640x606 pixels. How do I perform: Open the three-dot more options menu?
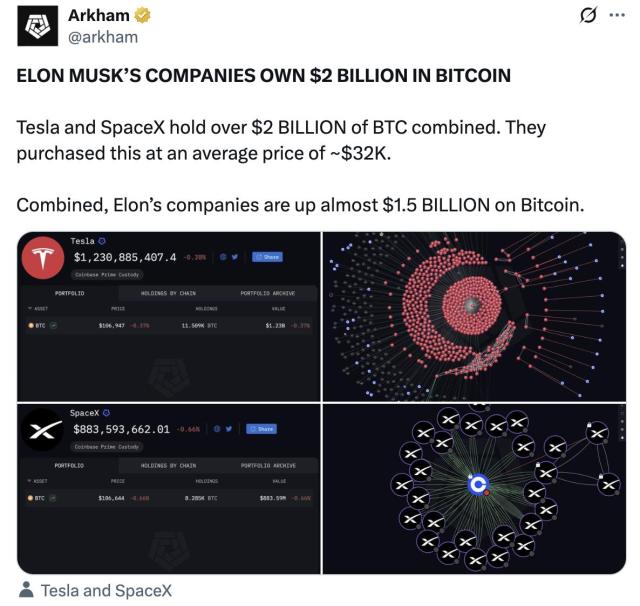[x=617, y=15]
